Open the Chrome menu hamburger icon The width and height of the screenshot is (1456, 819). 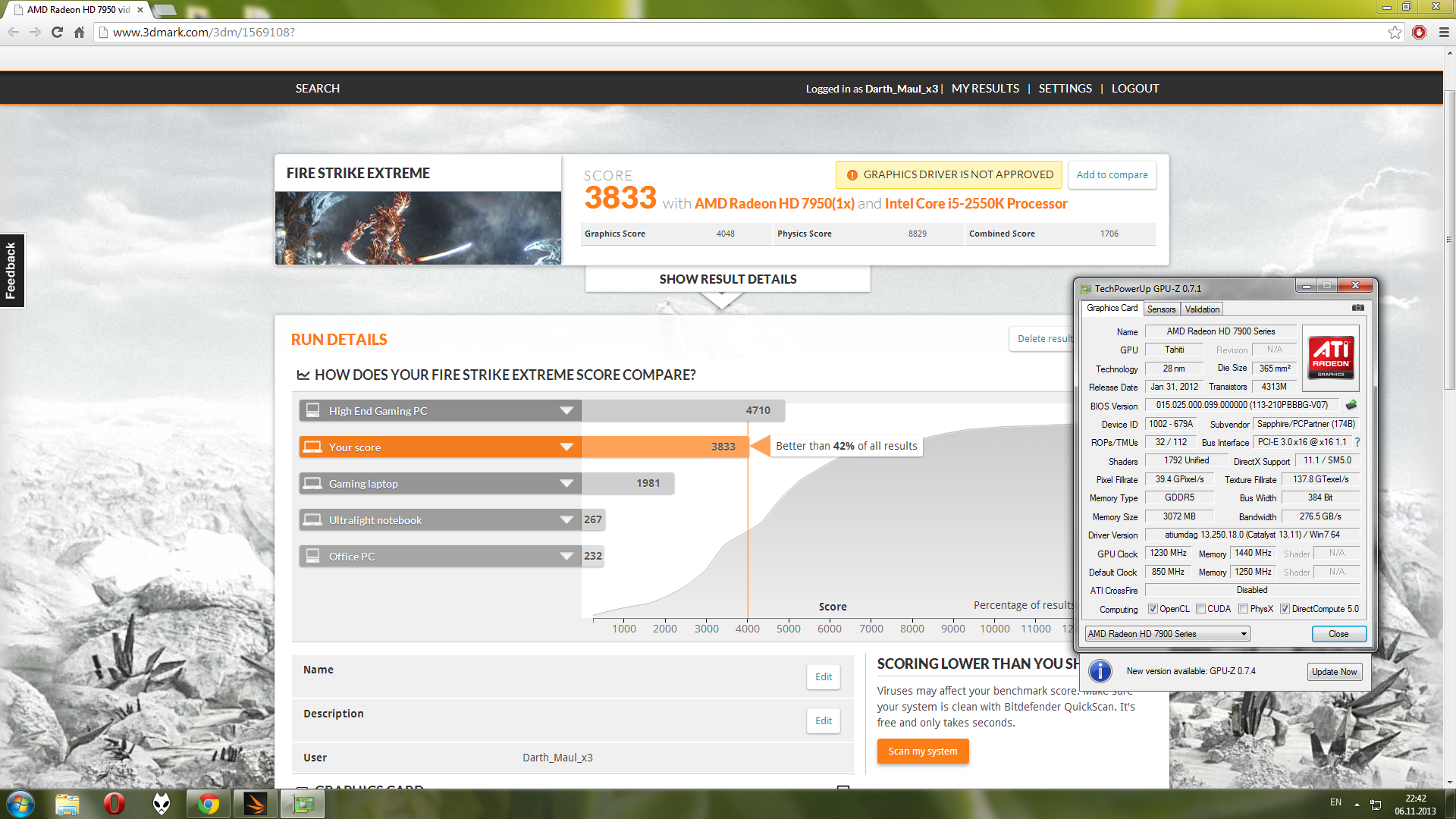tap(1444, 32)
